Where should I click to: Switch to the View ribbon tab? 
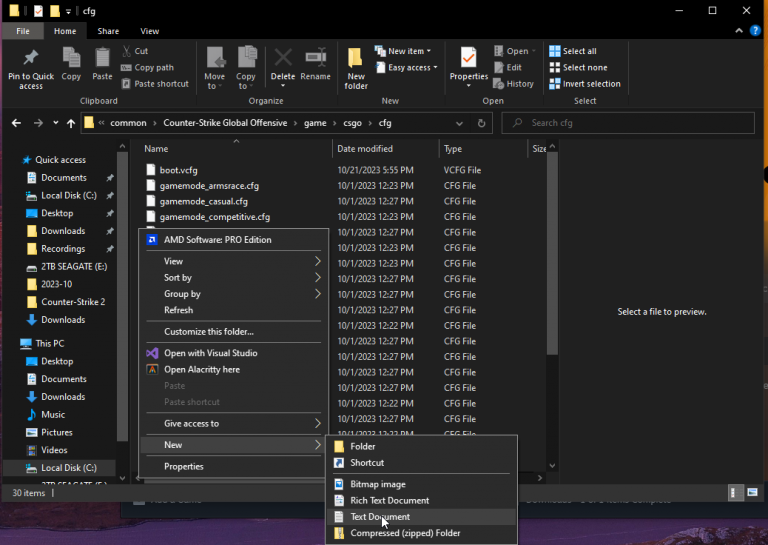coord(149,31)
